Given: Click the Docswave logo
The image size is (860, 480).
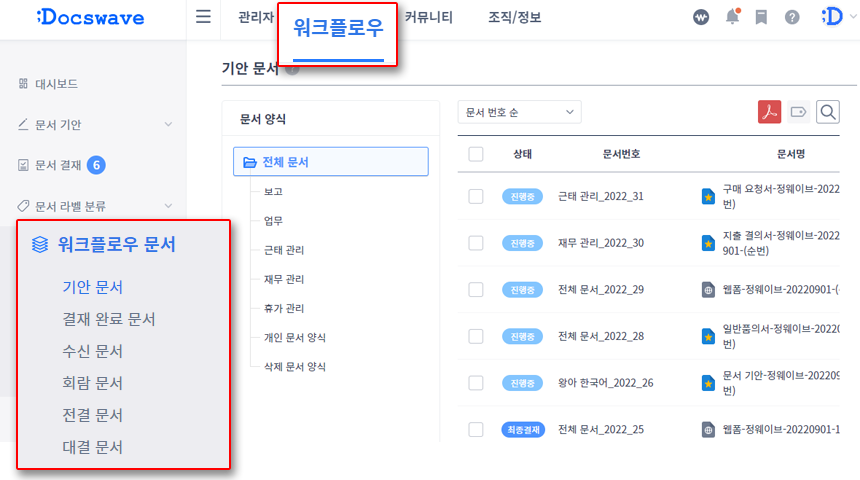Looking at the screenshot, I should pos(90,18).
